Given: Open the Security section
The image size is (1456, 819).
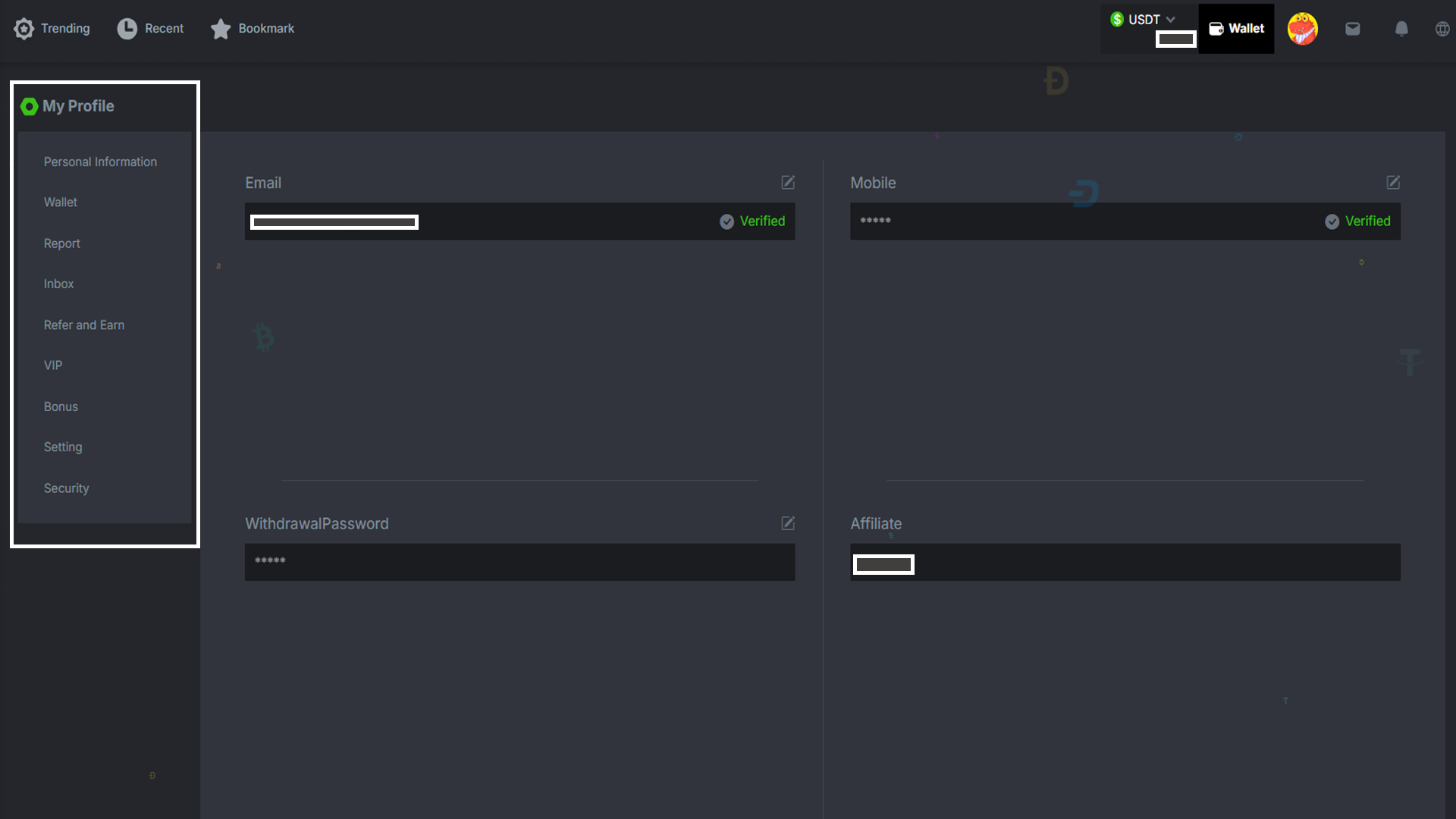Looking at the screenshot, I should pos(66,488).
